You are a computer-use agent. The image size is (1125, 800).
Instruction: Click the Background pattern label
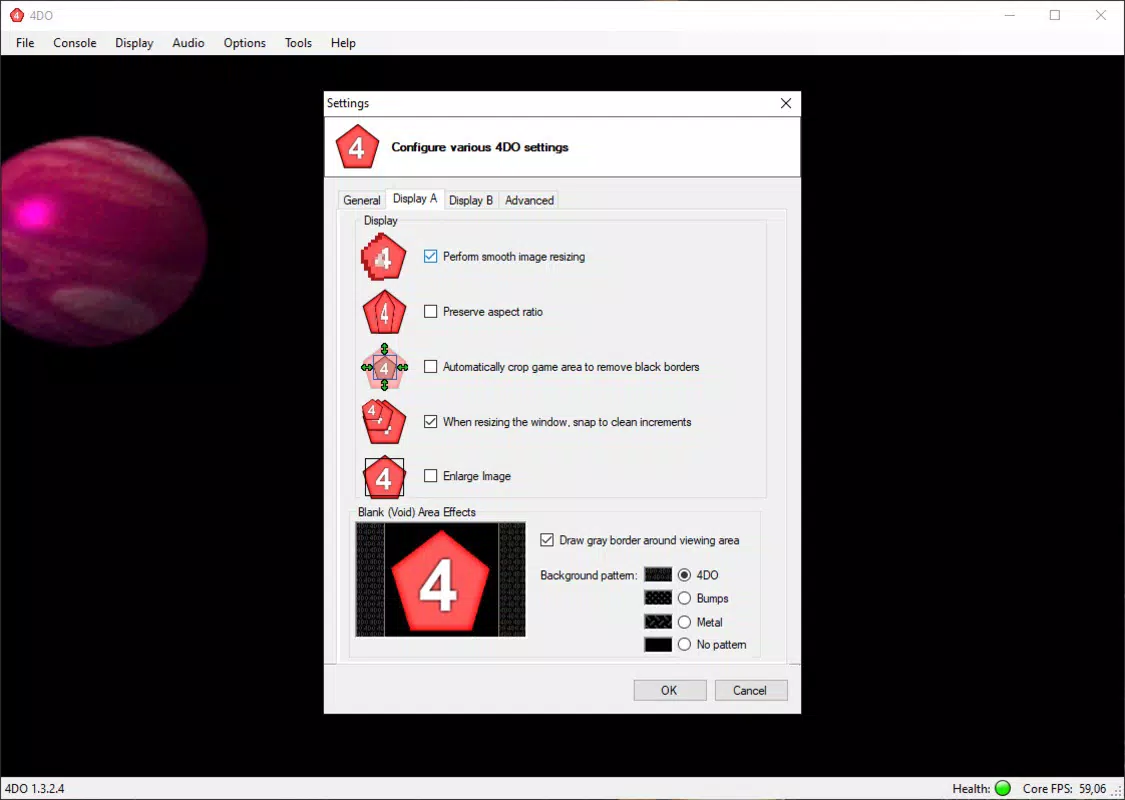[x=588, y=575]
